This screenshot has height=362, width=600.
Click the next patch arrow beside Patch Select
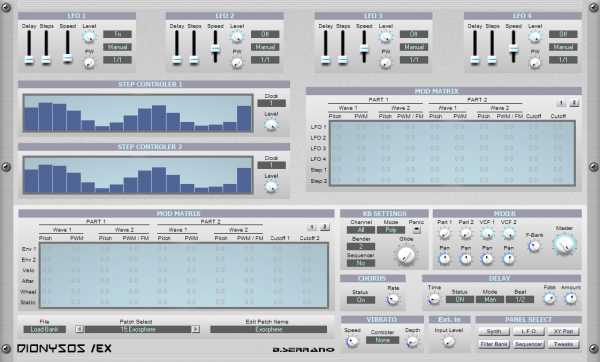(195, 329)
